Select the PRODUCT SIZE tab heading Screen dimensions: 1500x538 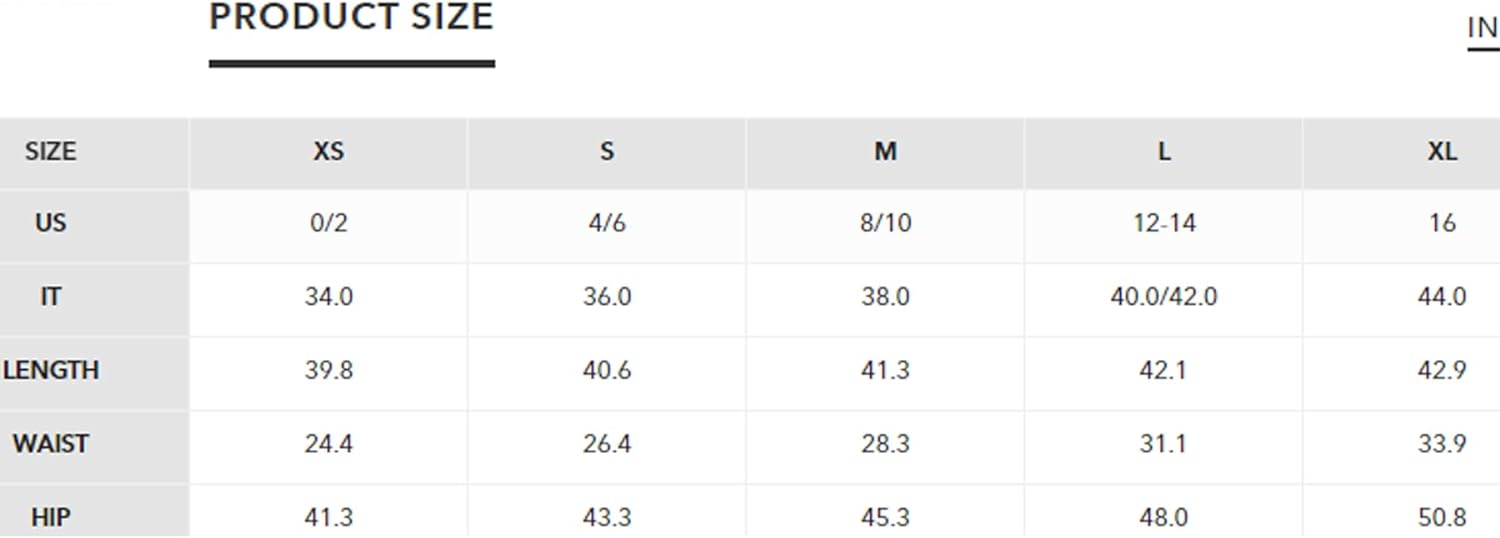click(352, 18)
